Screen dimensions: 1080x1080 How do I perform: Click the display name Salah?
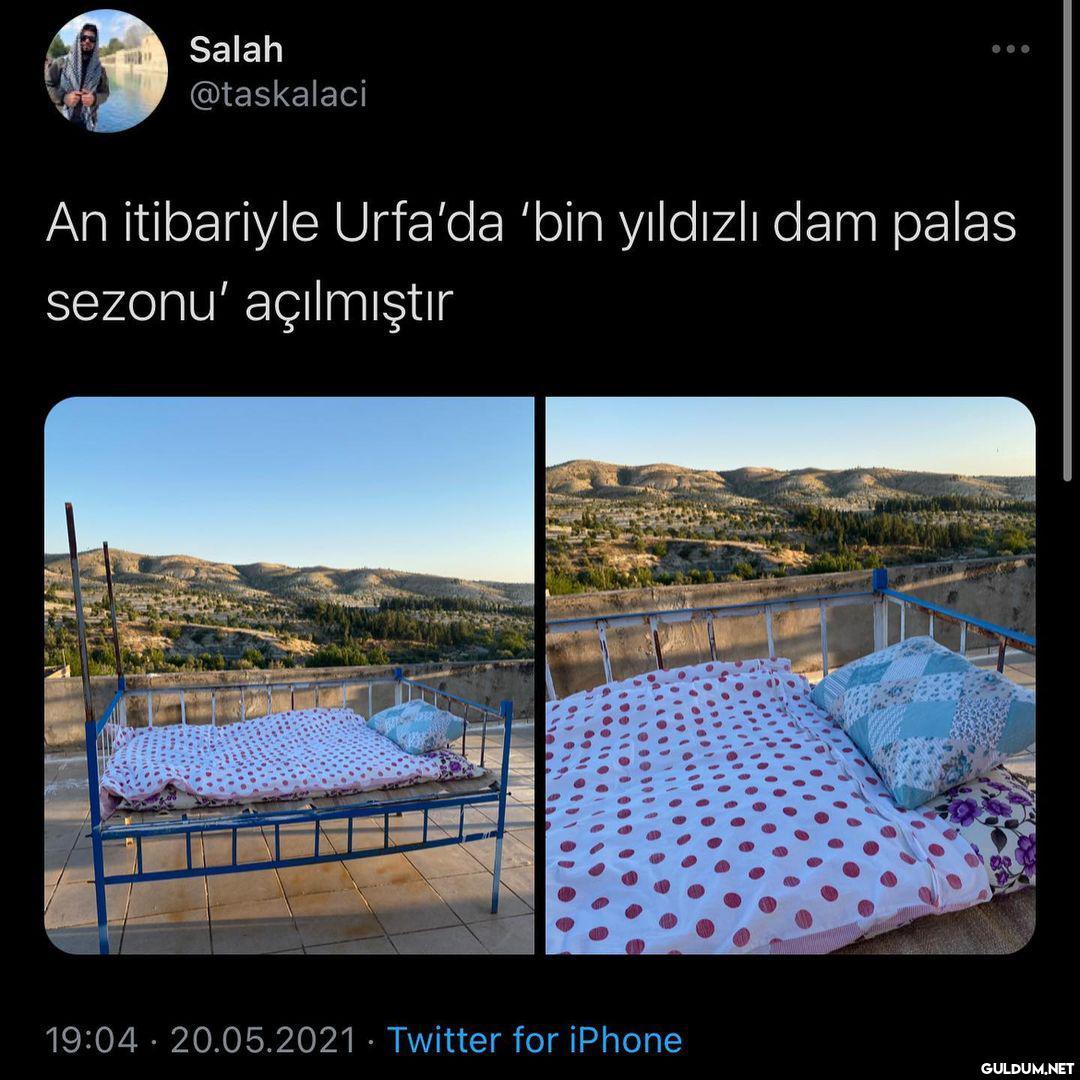(236, 50)
